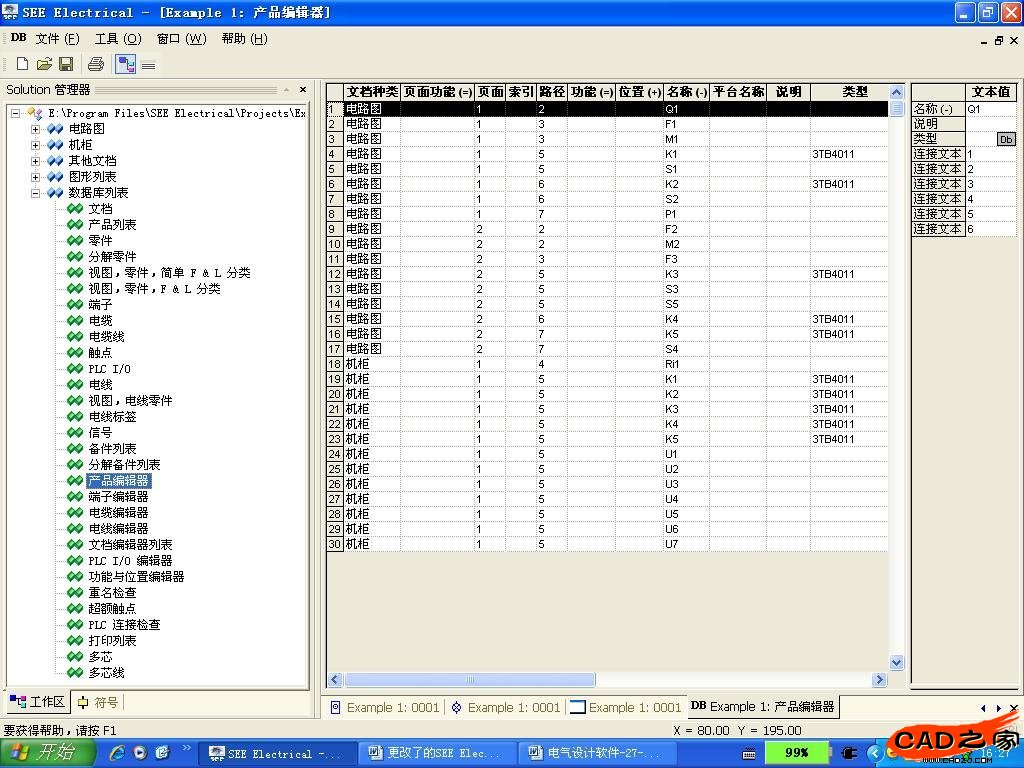Expand the 机柜 tree node
Image resolution: width=1024 pixels, height=768 pixels.
point(36,145)
